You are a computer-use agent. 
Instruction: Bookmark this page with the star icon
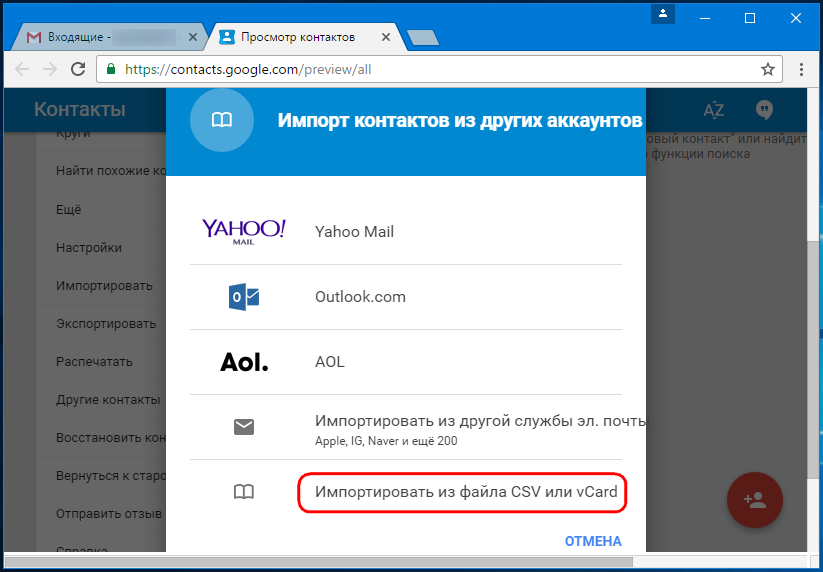point(768,69)
